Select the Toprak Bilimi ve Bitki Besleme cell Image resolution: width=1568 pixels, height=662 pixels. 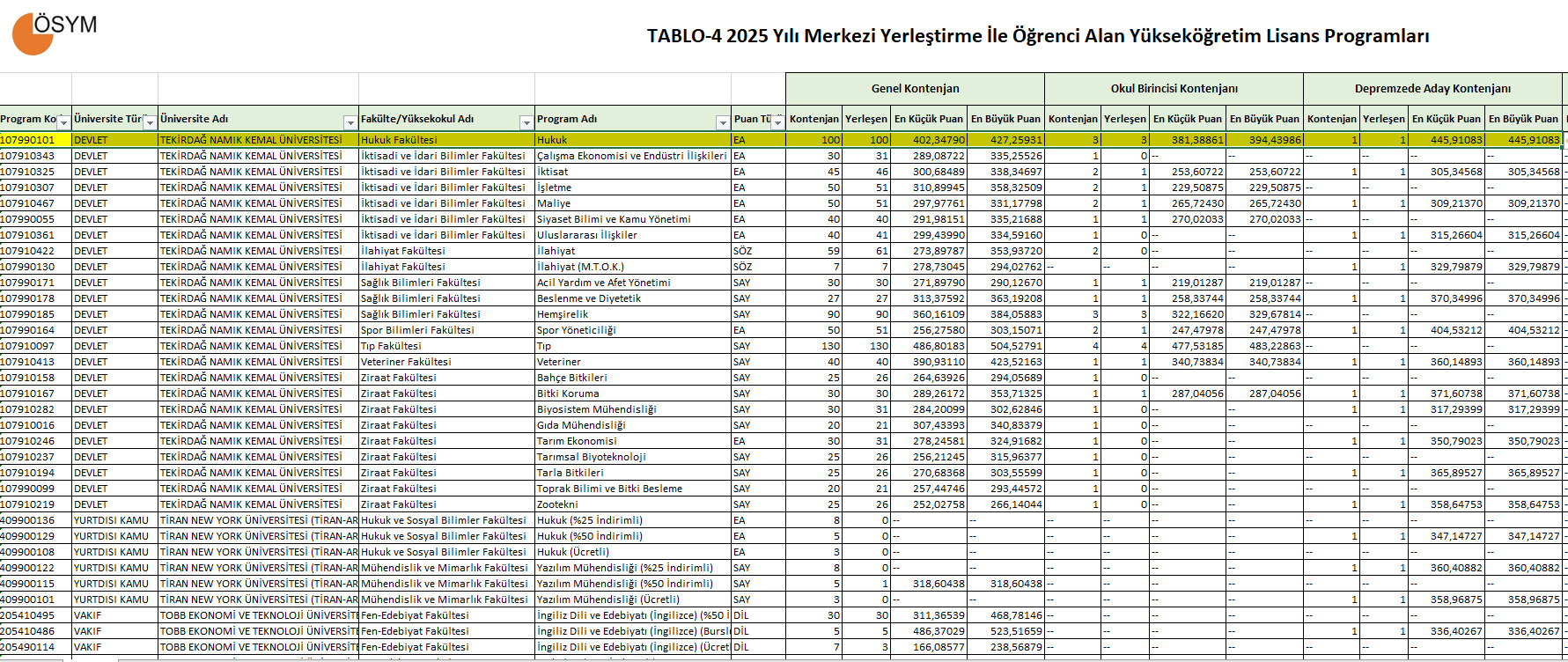pyautogui.click(x=633, y=489)
